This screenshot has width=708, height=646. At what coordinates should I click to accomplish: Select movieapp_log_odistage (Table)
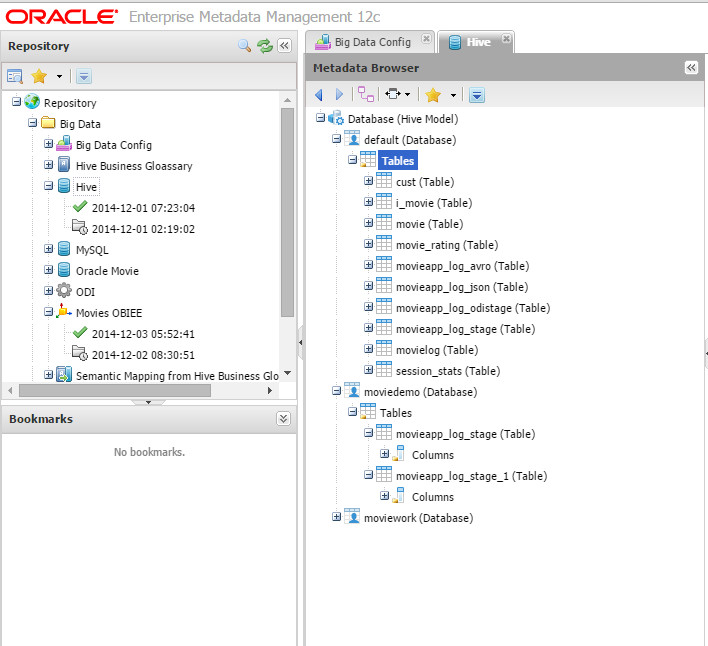click(x=473, y=308)
